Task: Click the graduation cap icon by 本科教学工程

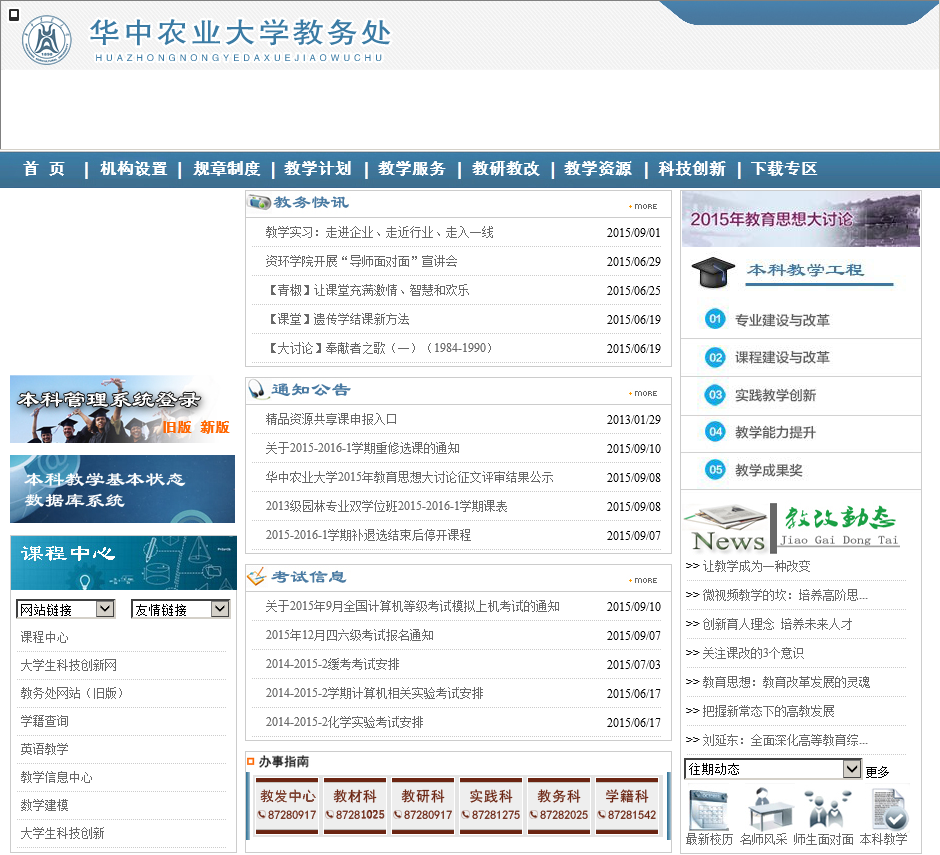Action: (x=713, y=273)
